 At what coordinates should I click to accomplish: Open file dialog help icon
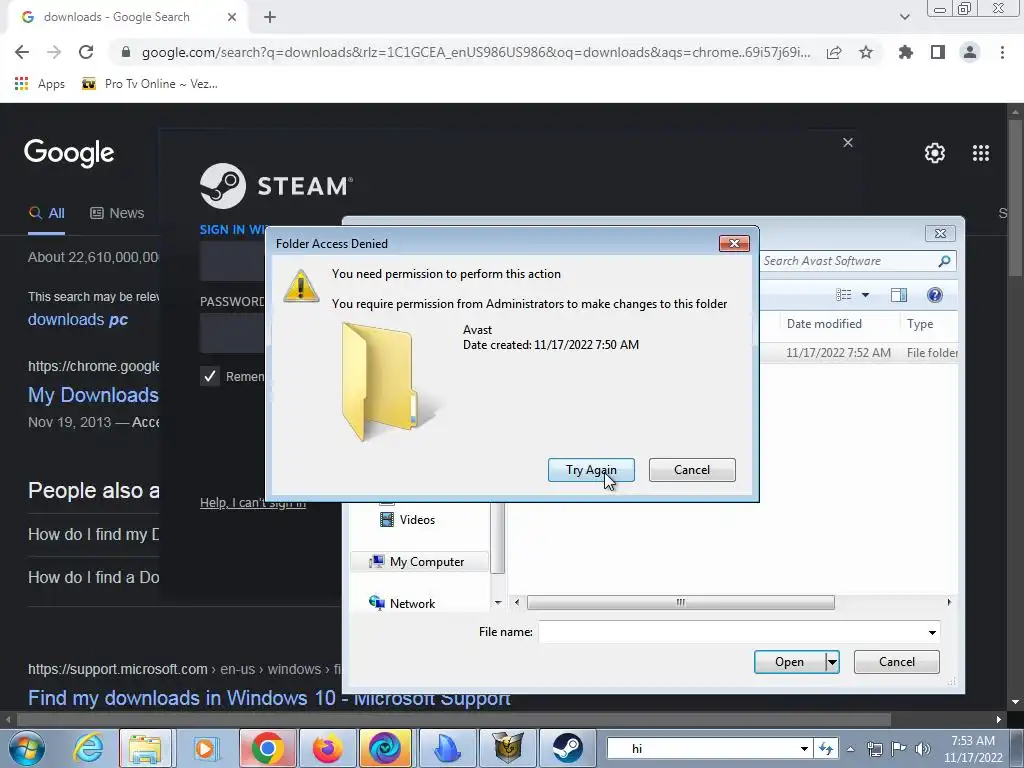click(935, 295)
